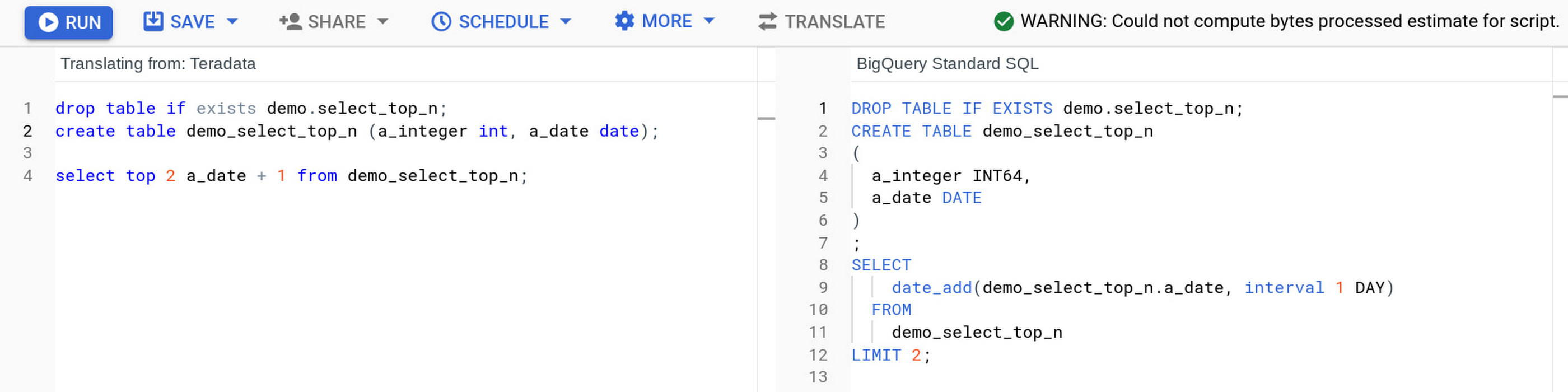
Task: Click line number 3 in Teradata editor
Action: tap(27, 153)
